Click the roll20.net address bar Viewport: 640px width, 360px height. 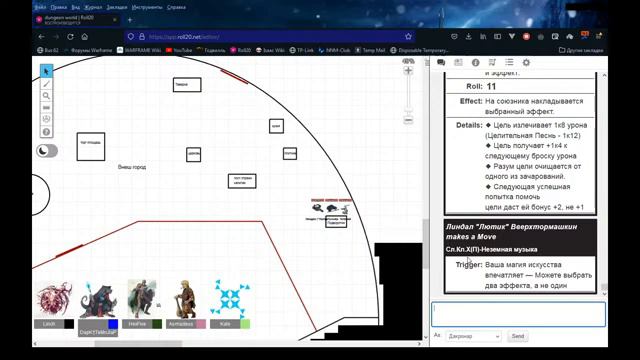[269, 37]
